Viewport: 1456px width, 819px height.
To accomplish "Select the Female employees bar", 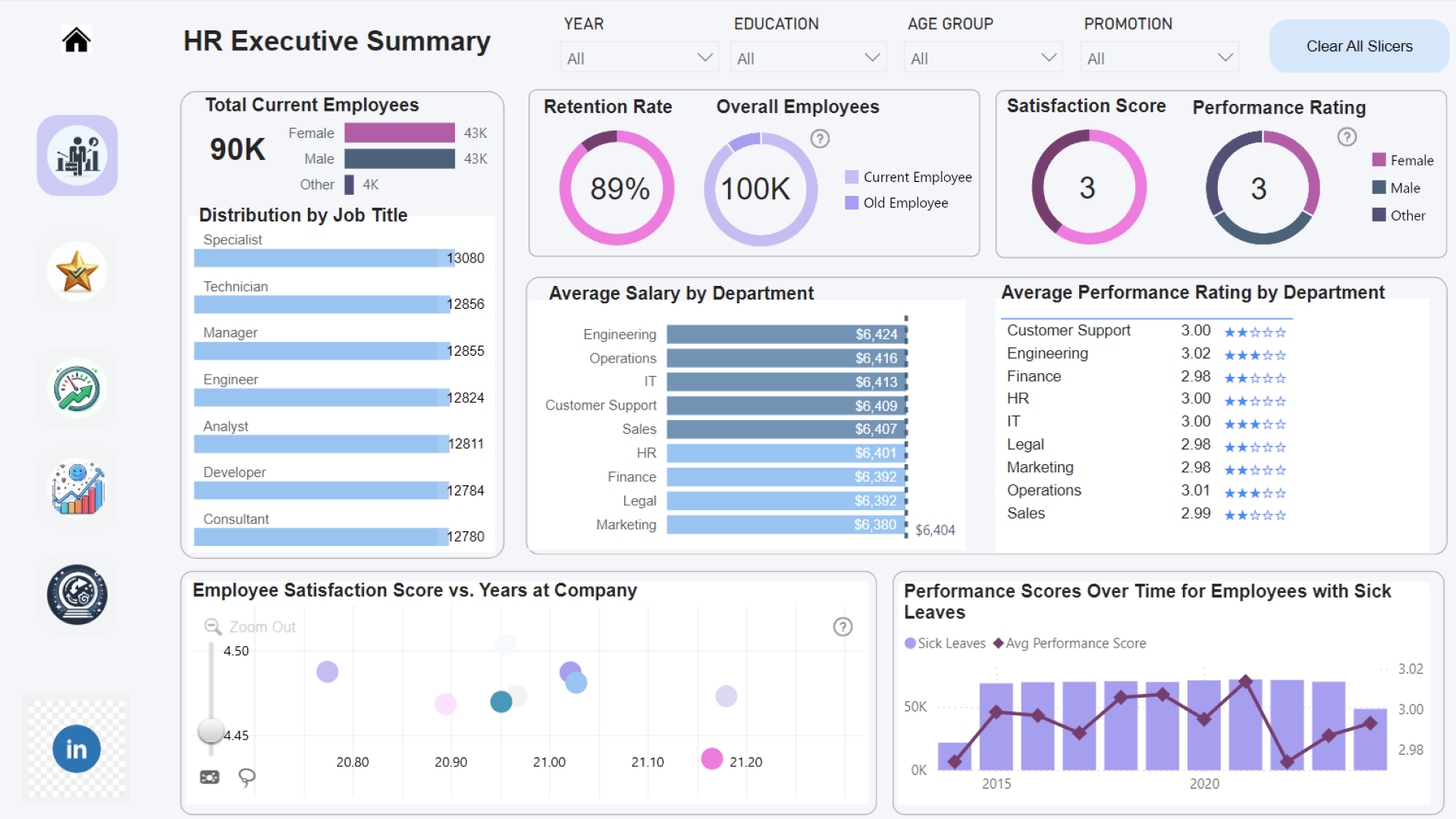I will pos(400,133).
